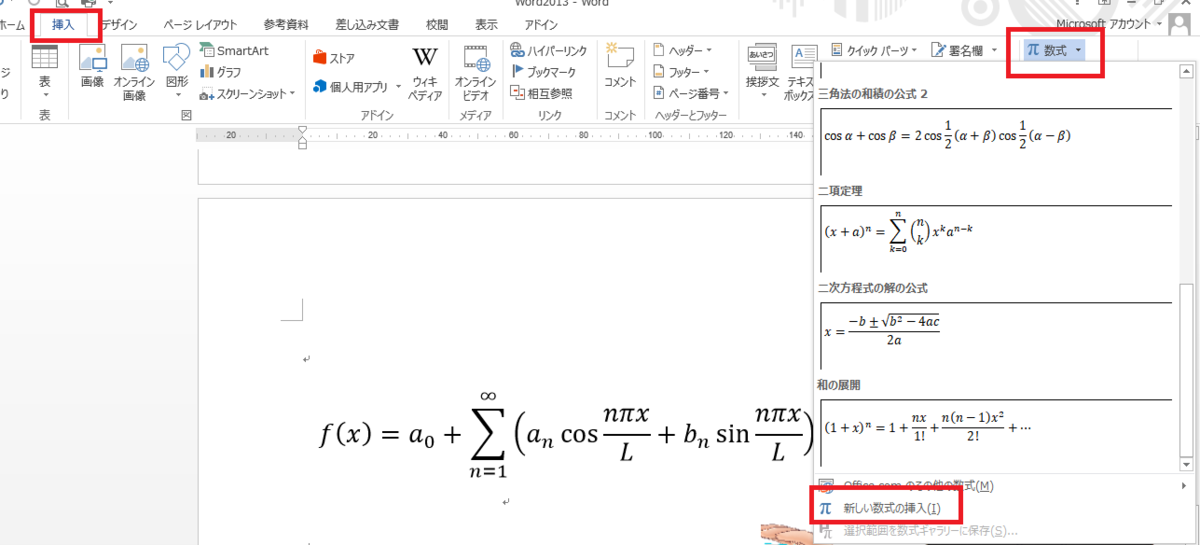
Task: Open Office.com のその他の数式 submenu
Action: [x=1005, y=486]
